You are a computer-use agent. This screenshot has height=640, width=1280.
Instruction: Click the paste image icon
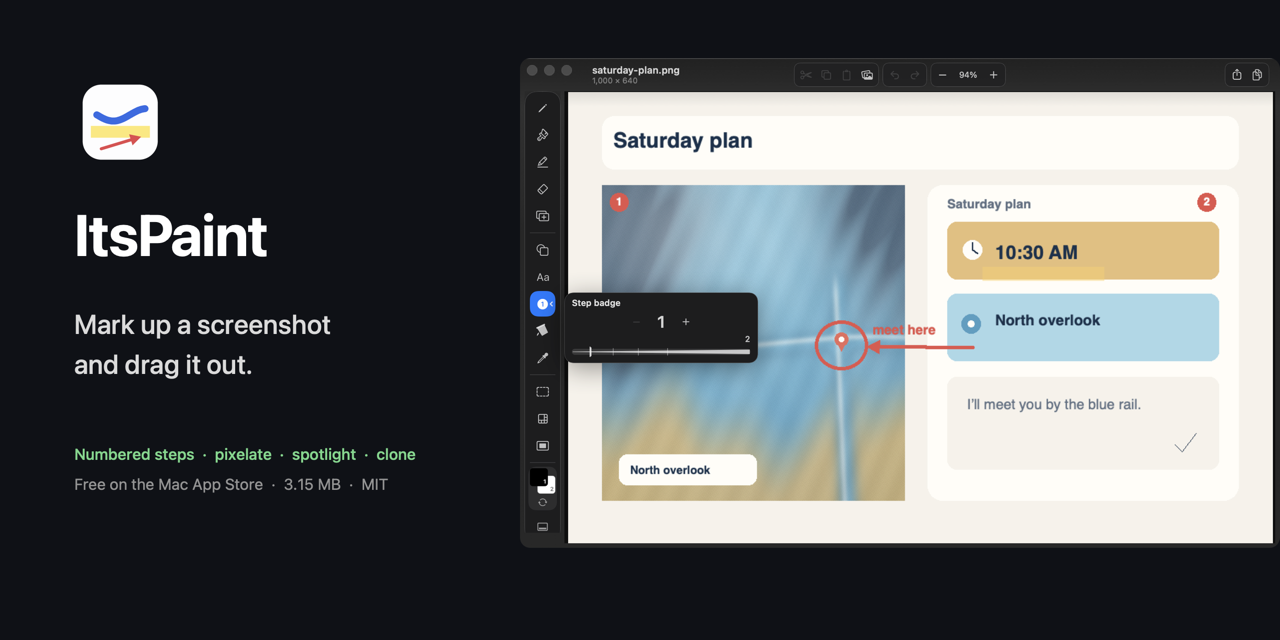[x=867, y=75]
